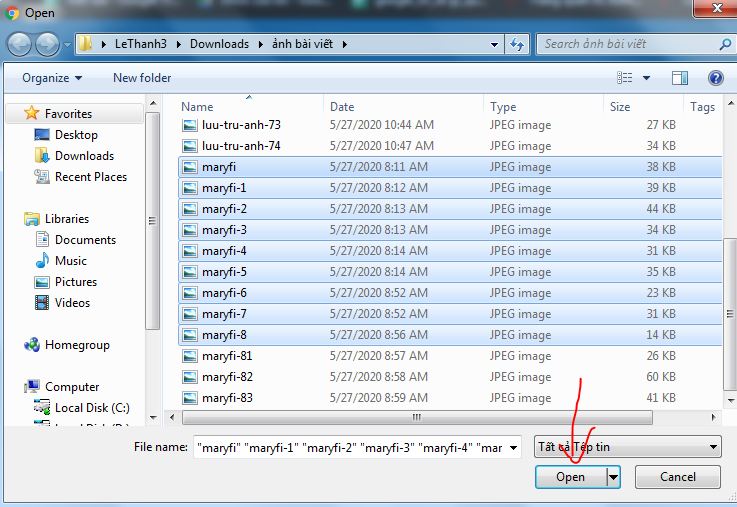Click the '5/27/2020 8:56 AM' date cell
Viewport: 737px width, 507px height.
(379, 335)
